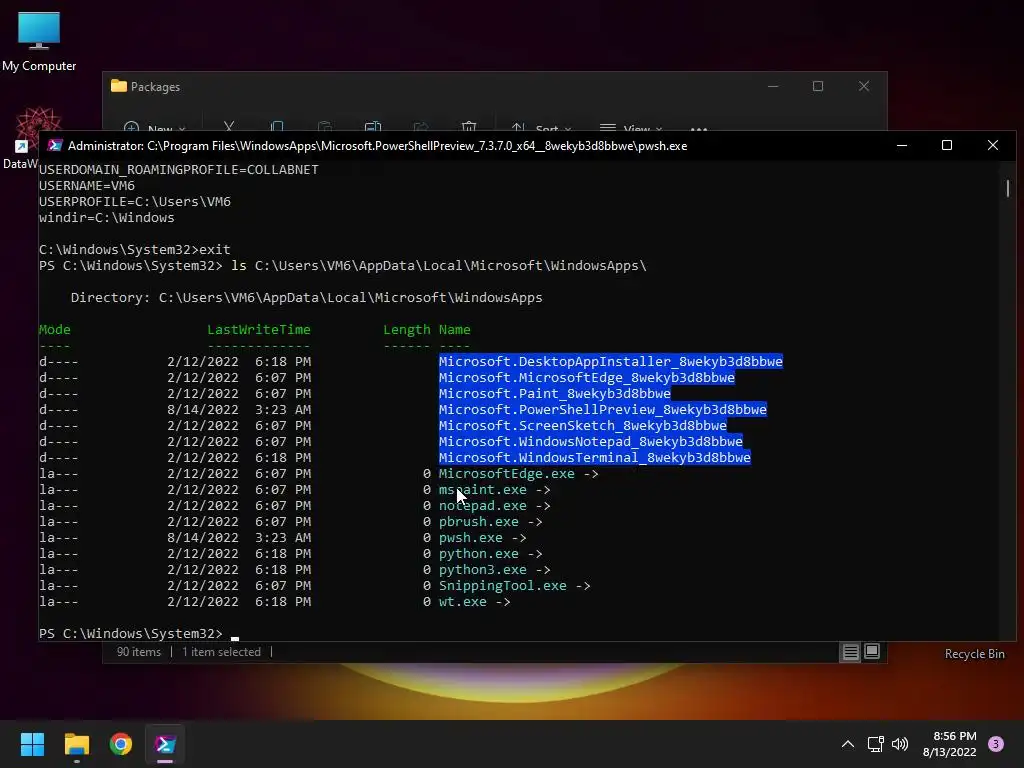Click Microsoft.ScreenSketch_8wekyb3d8bbwe entry
Viewport: 1024px width, 768px height.
coord(583,425)
